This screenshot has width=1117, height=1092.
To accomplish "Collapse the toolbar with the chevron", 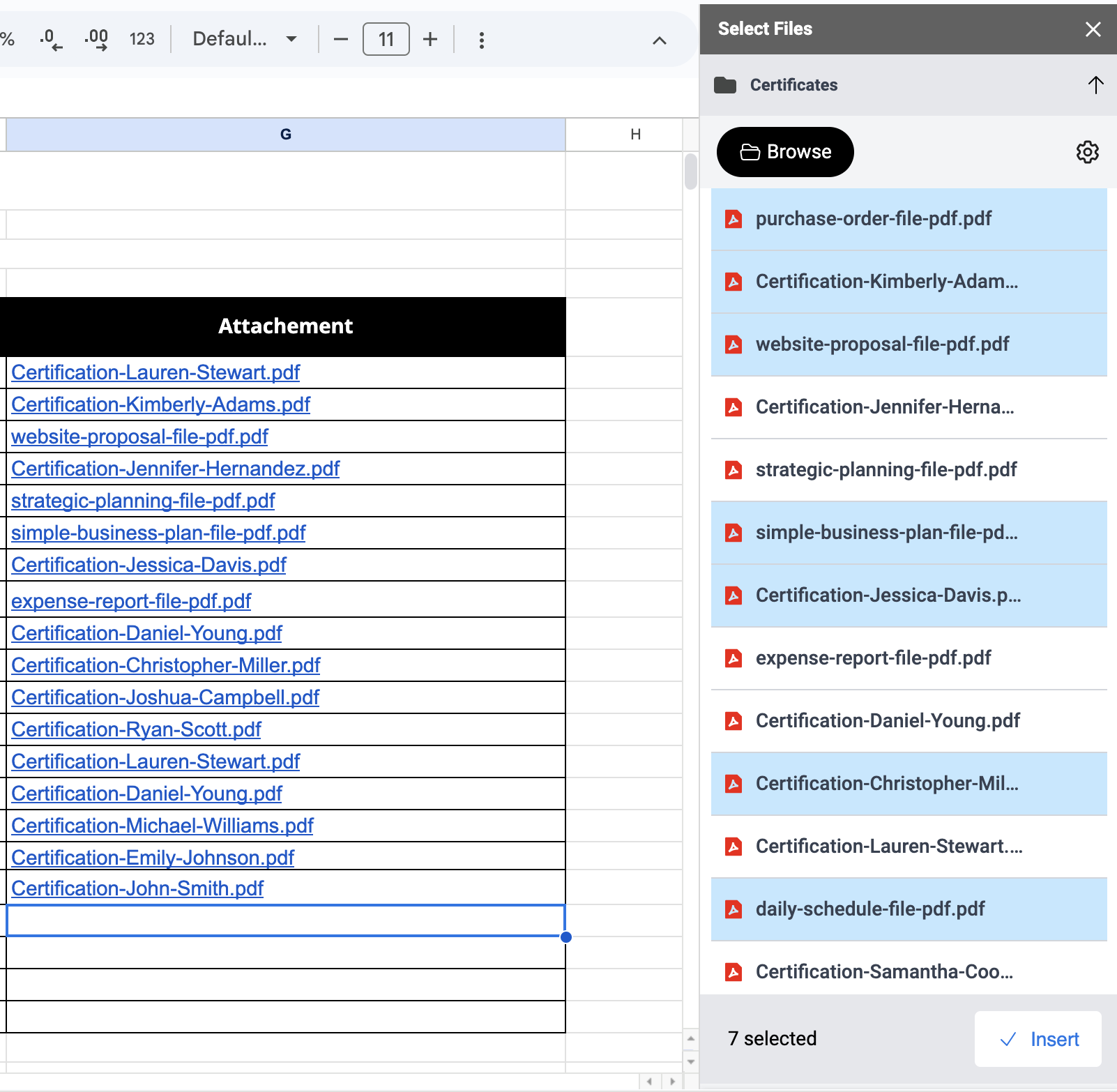I will [659, 40].
